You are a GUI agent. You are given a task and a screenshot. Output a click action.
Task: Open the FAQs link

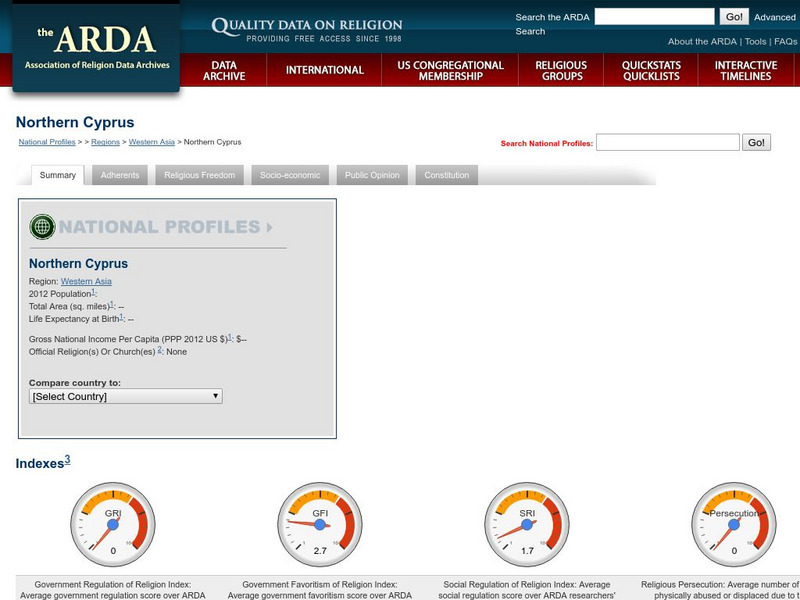pos(784,43)
